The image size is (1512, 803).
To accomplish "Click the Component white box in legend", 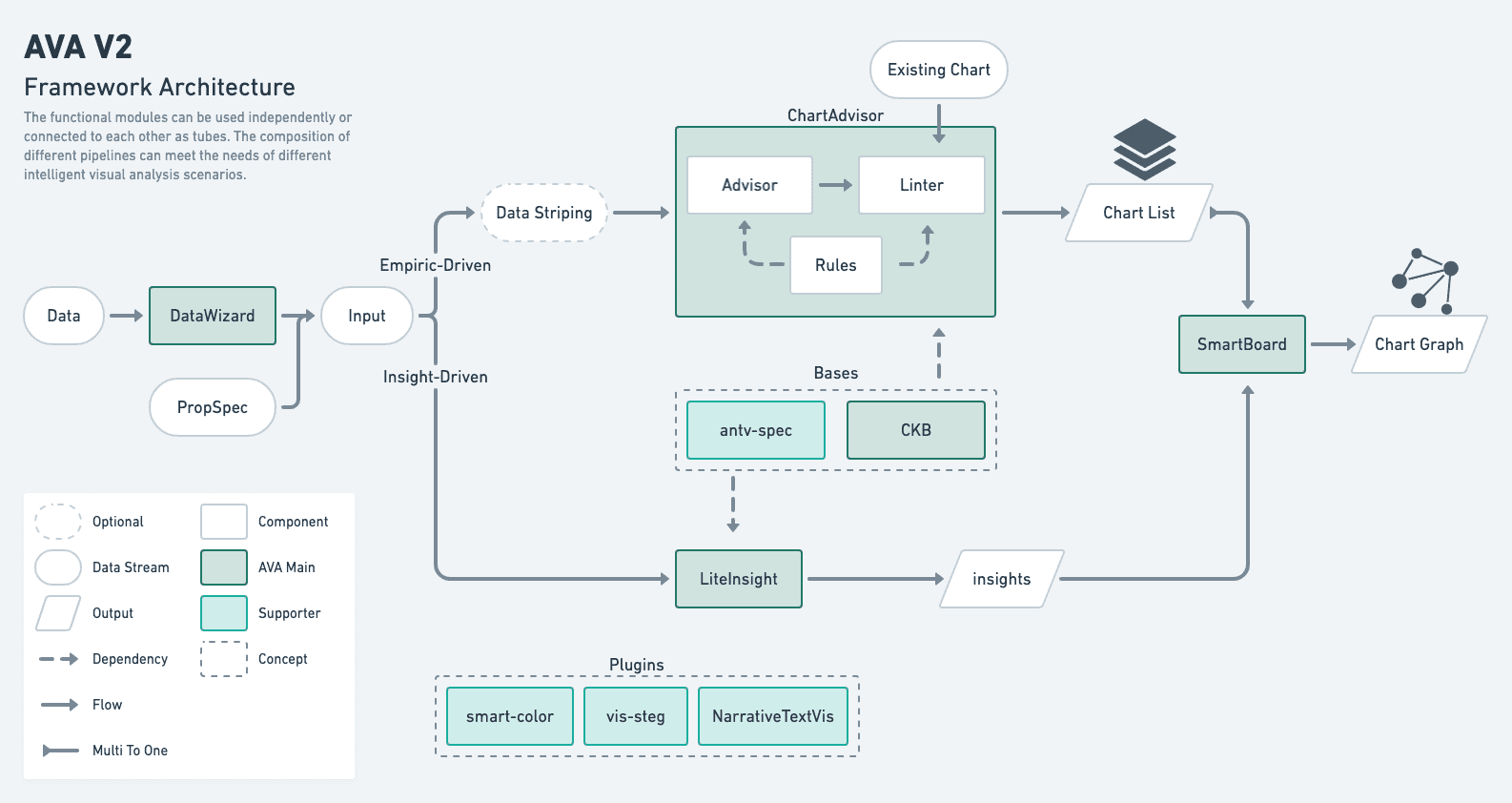I will [224, 522].
